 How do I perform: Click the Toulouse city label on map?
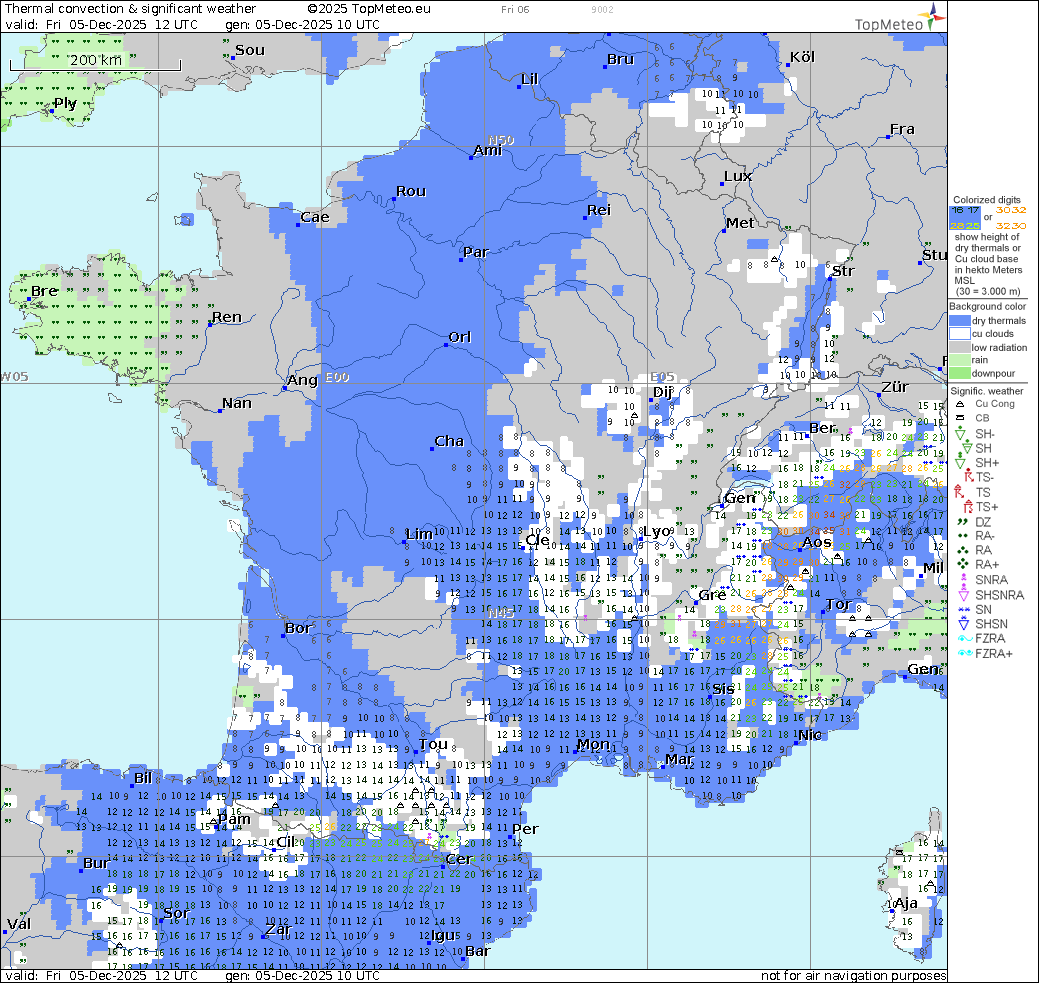click(435, 744)
